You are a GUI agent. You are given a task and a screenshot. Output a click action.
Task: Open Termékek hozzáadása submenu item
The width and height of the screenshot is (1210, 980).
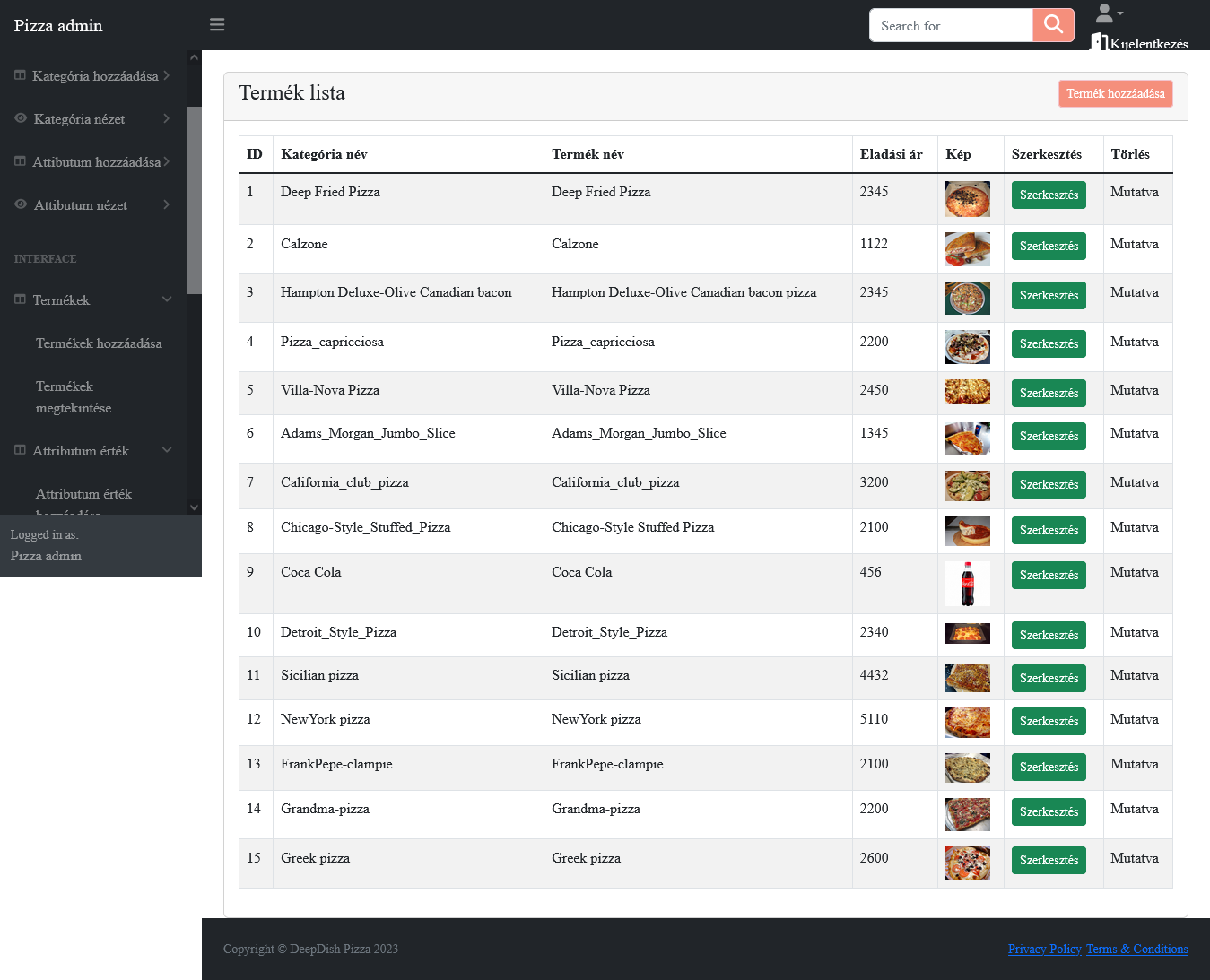99,343
